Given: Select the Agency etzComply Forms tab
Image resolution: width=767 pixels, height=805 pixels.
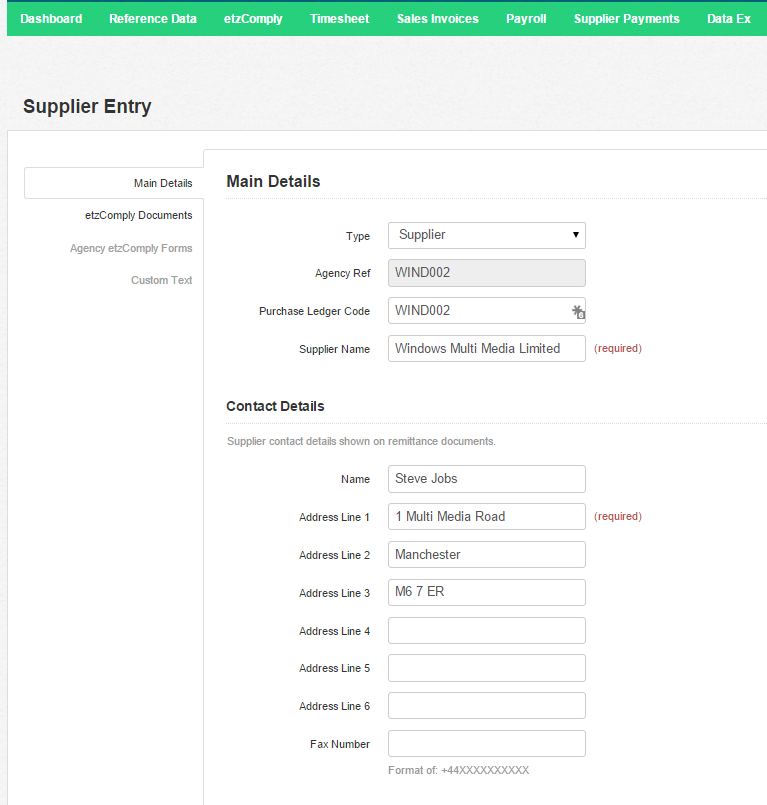Looking at the screenshot, I should pyautogui.click(x=131, y=248).
